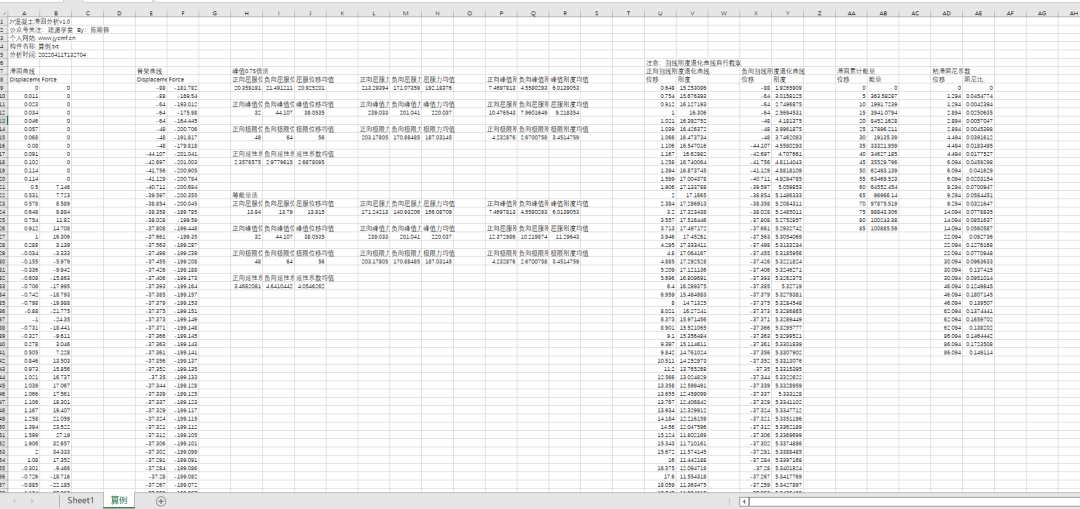Click Force header in column F
The width and height of the screenshot is (1080, 509).
coord(183,79)
